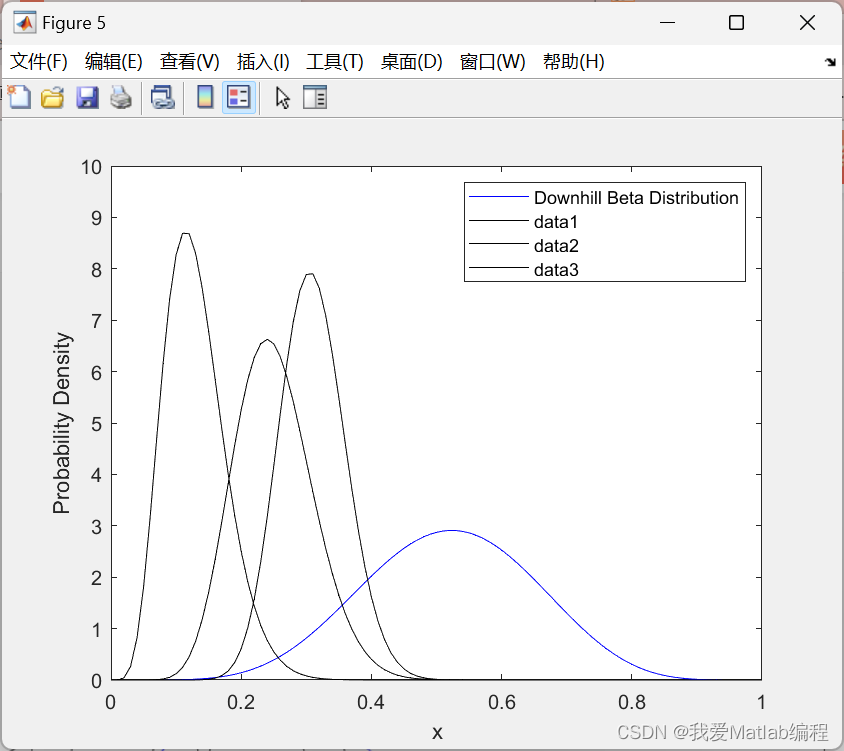Minimize the Figure 5 window
844x751 pixels.
(x=667, y=23)
